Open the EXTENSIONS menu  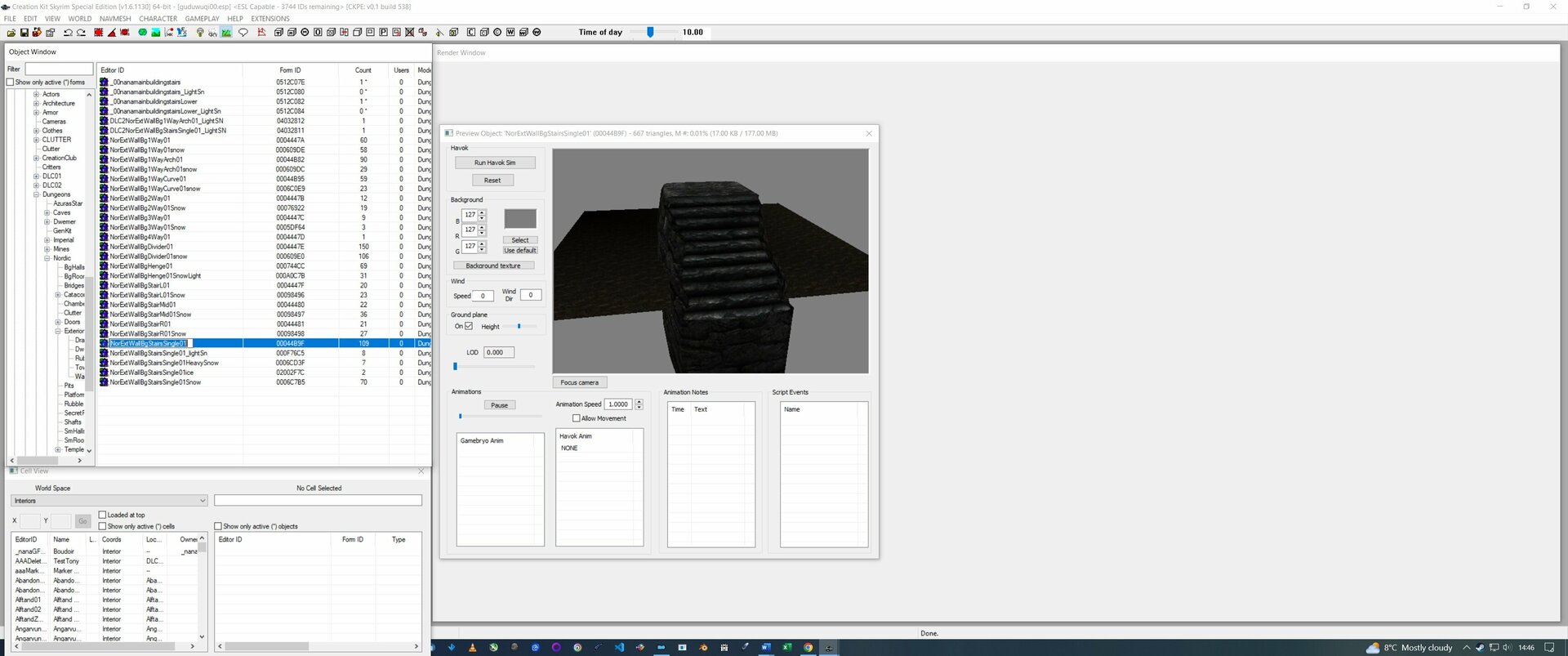click(270, 18)
